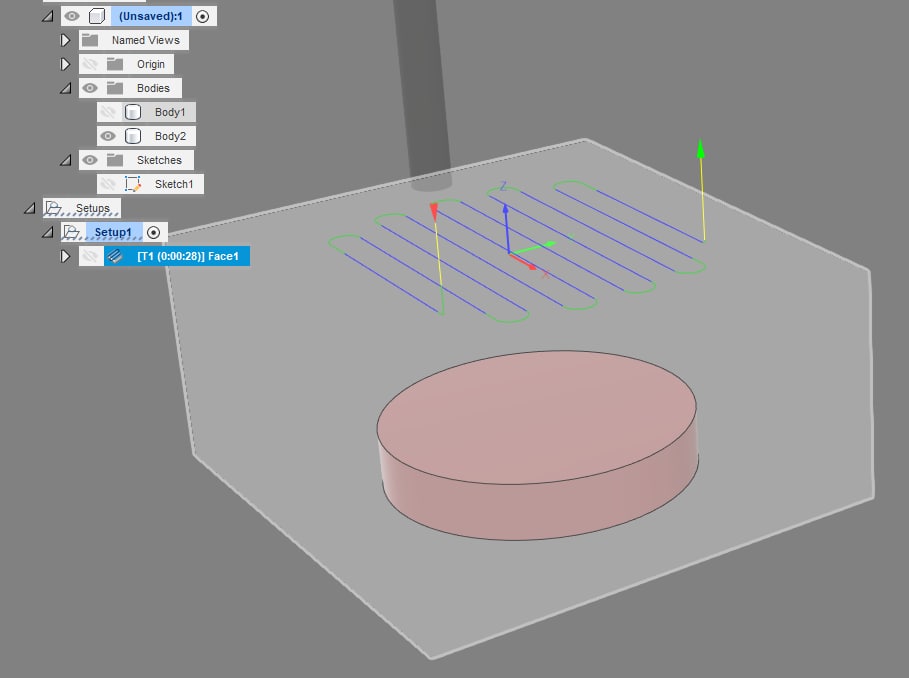Click the Origin folder icon
Viewport: 909px width, 678px height.
(115, 64)
